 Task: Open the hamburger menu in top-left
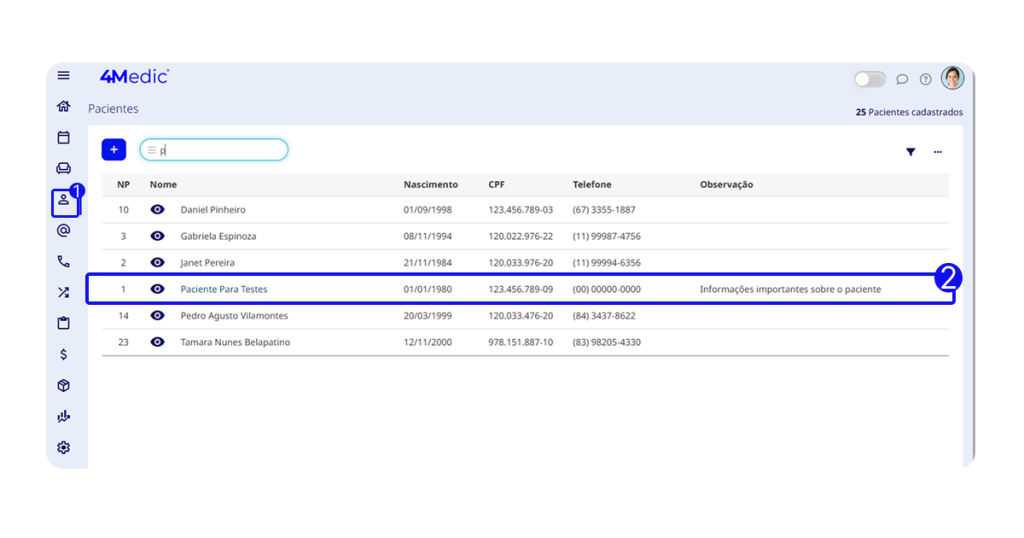point(64,76)
